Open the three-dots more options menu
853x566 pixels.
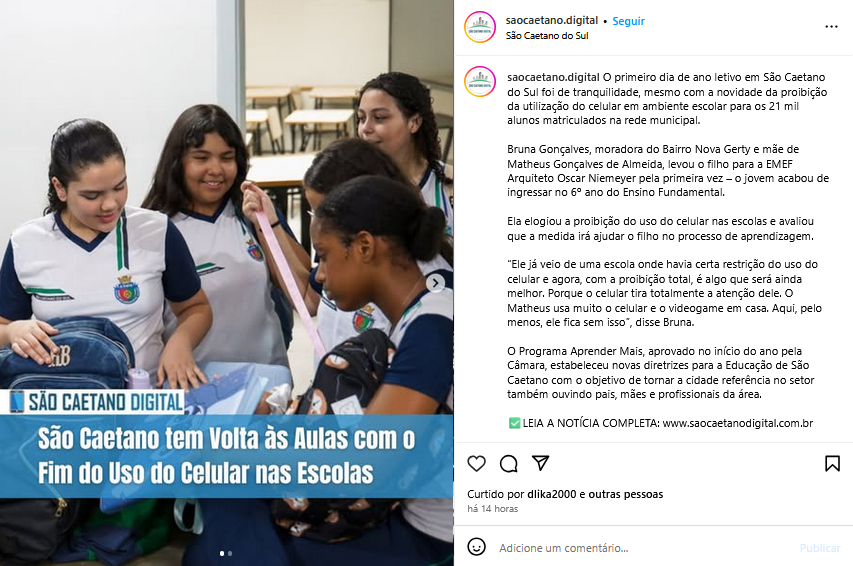tap(831, 27)
